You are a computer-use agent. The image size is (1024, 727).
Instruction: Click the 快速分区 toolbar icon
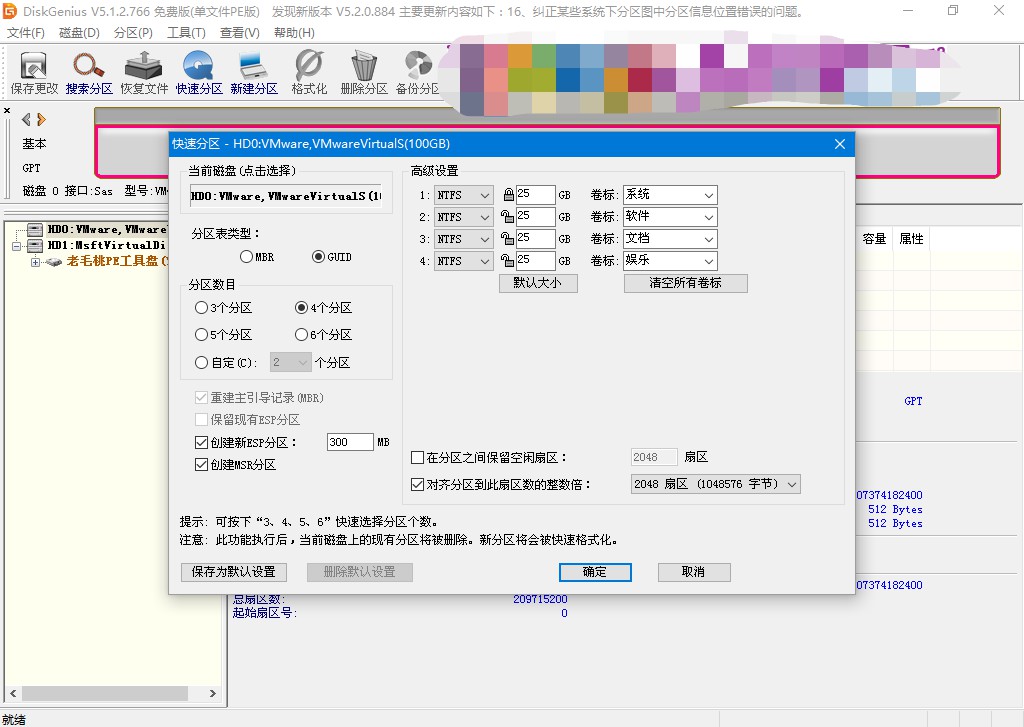(199, 73)
